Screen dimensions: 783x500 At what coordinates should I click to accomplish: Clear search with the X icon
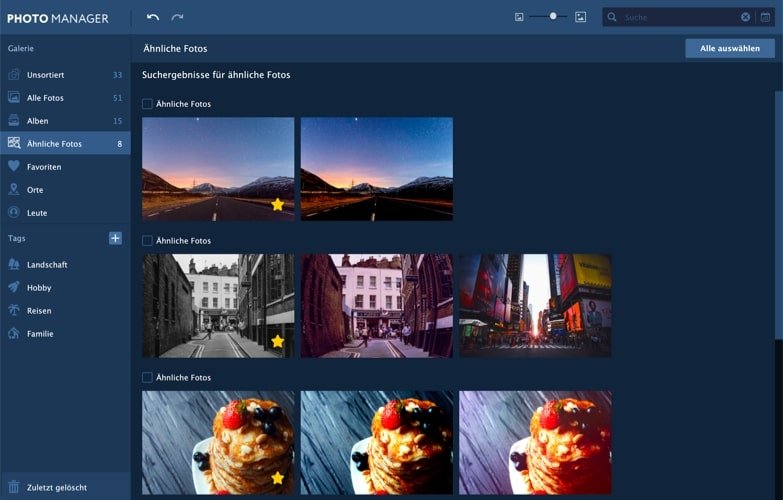coord(745,17)
